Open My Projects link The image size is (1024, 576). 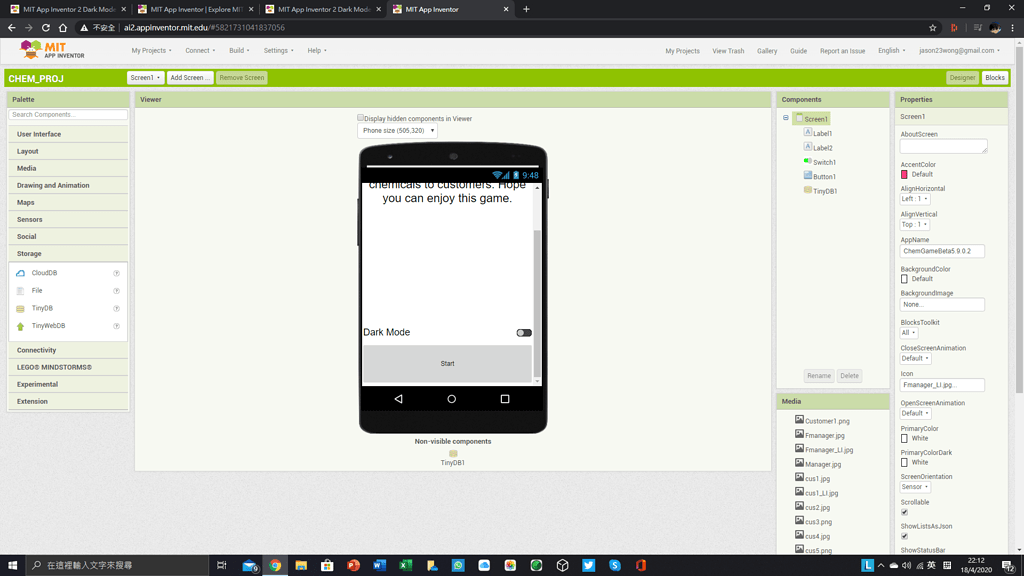click(x=682, y=49)
